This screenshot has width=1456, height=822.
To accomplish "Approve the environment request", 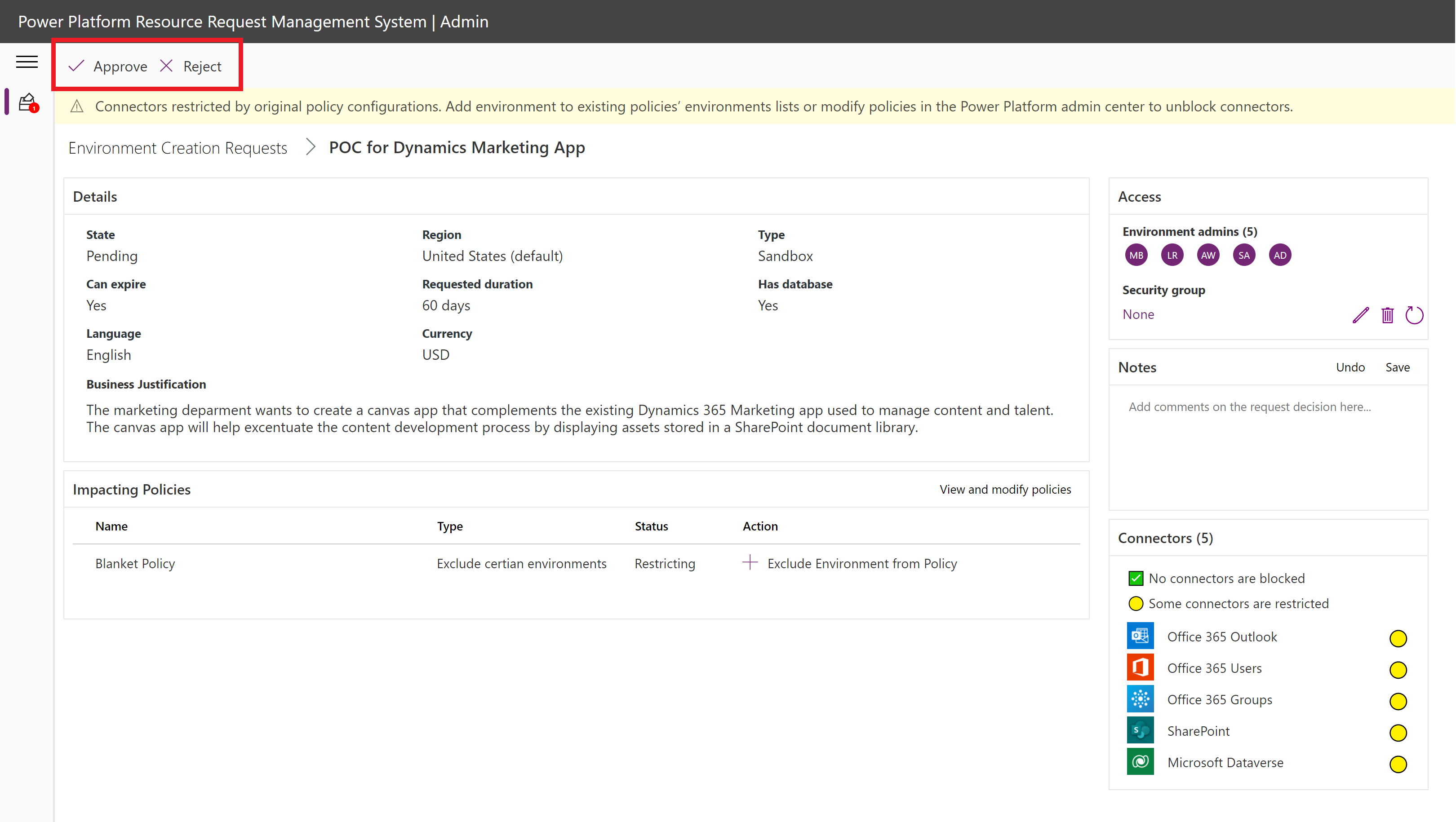I will pos(108,66).
